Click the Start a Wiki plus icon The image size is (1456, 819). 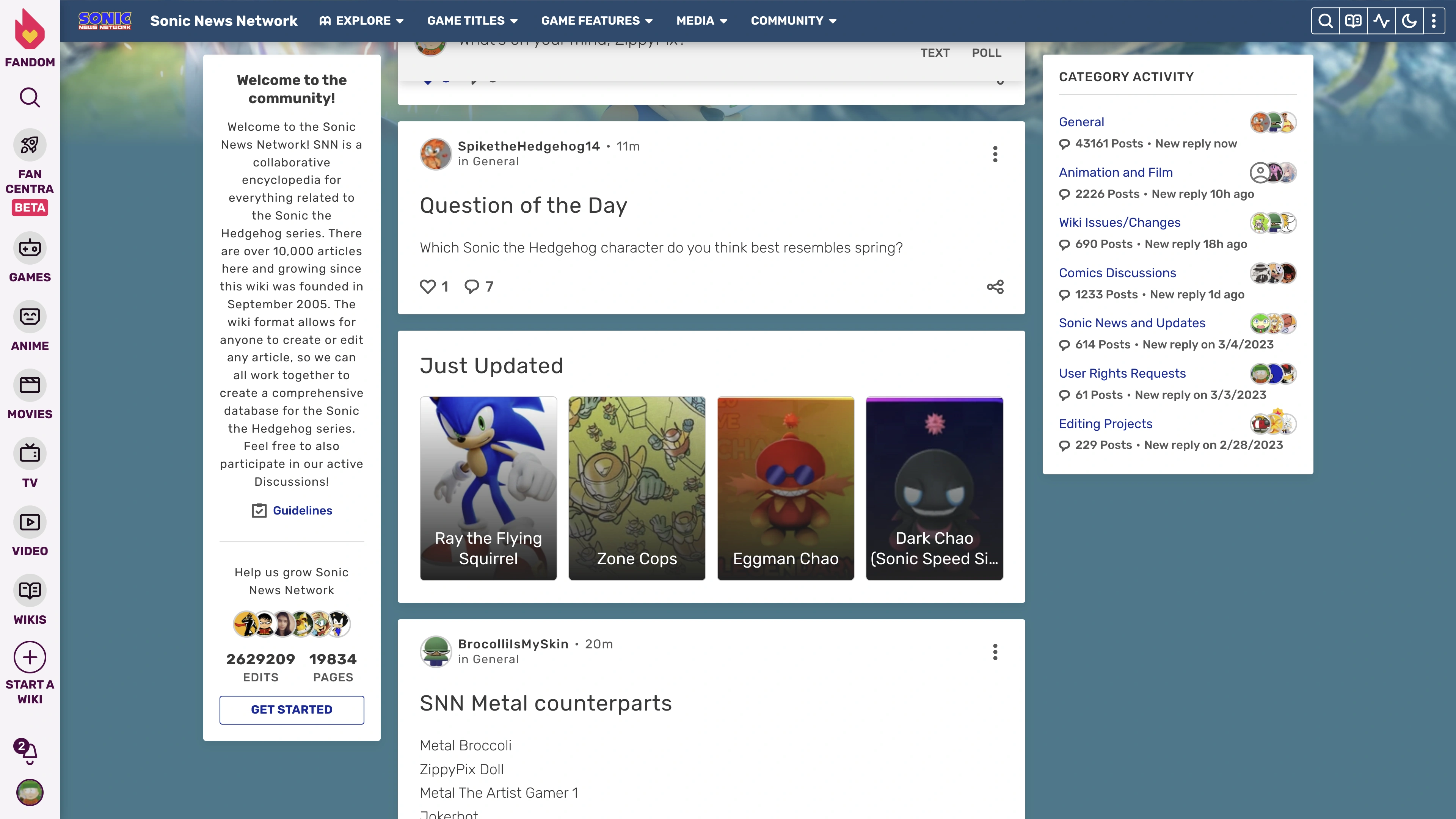point(30,657)
